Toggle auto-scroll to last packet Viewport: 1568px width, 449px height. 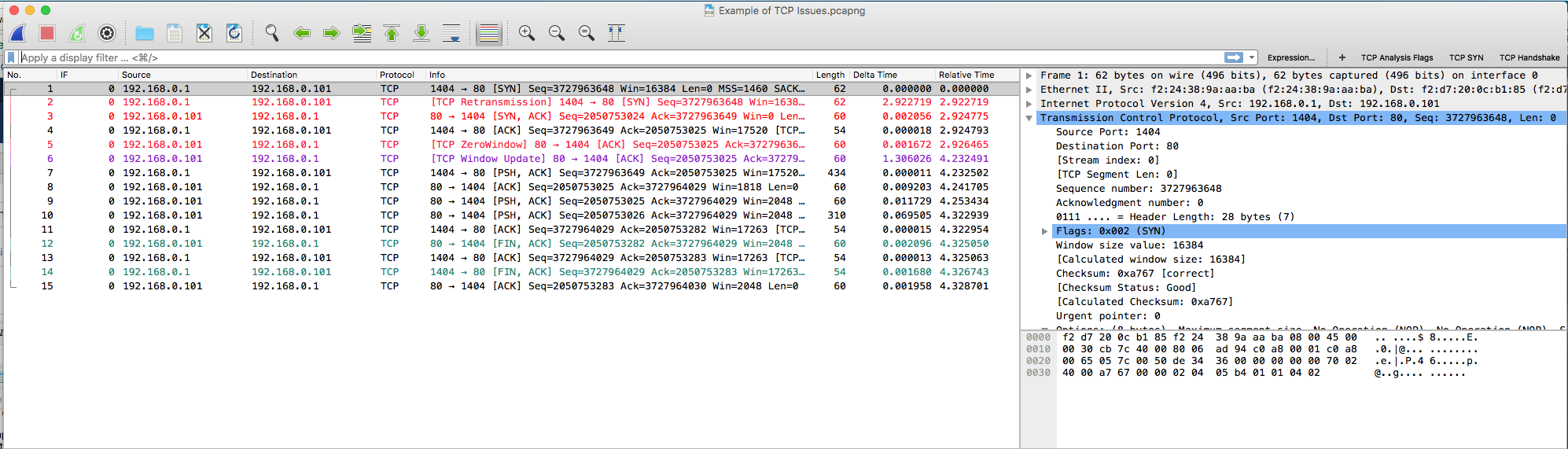[451, 33]
